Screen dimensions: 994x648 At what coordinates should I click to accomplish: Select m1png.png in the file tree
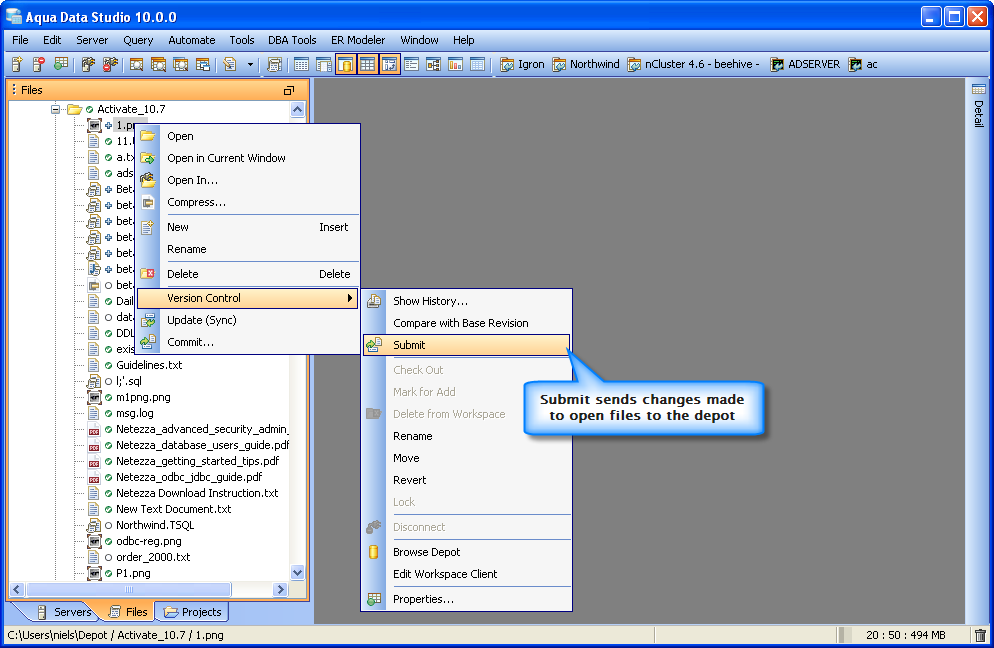[143, 398]
